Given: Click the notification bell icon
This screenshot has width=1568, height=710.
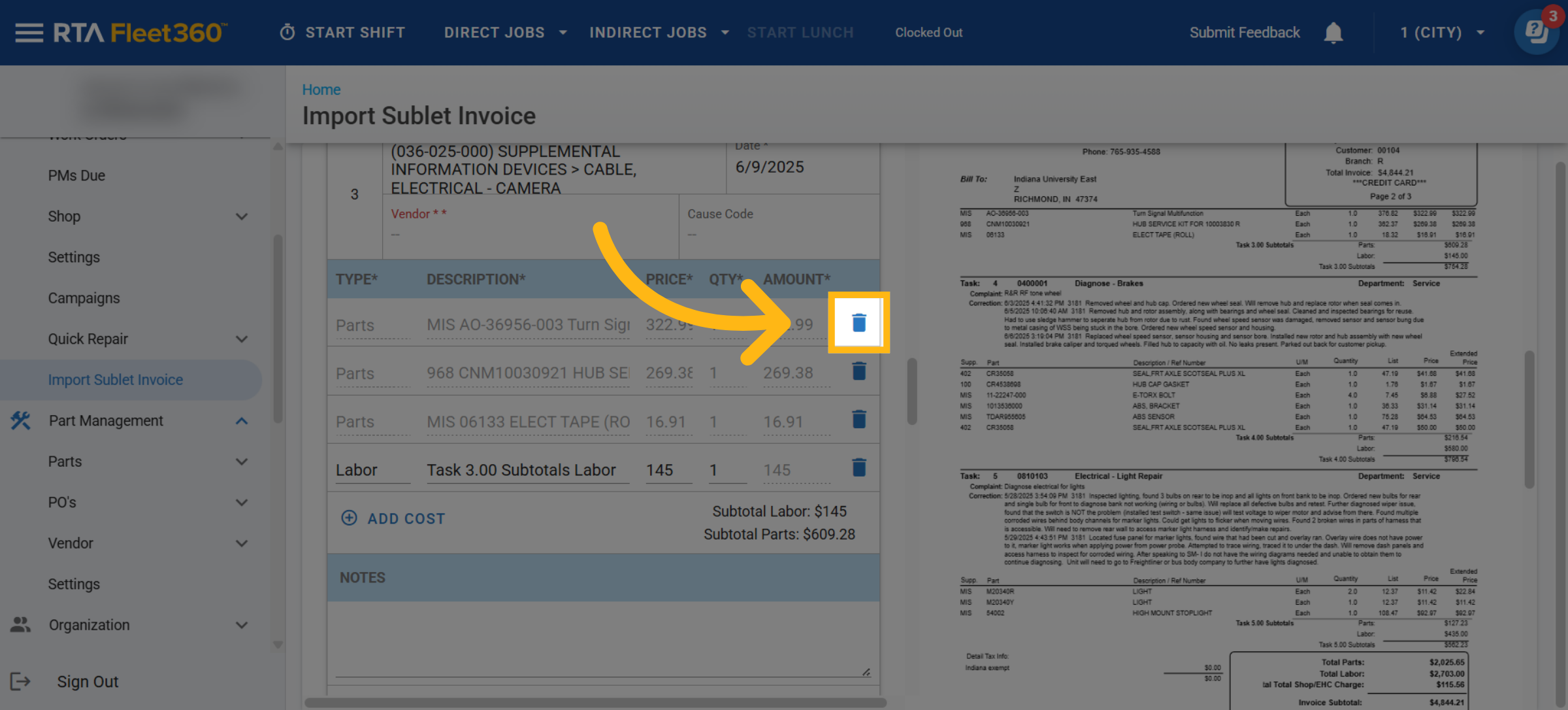Looking at the screenshot, I should 1333,33.
